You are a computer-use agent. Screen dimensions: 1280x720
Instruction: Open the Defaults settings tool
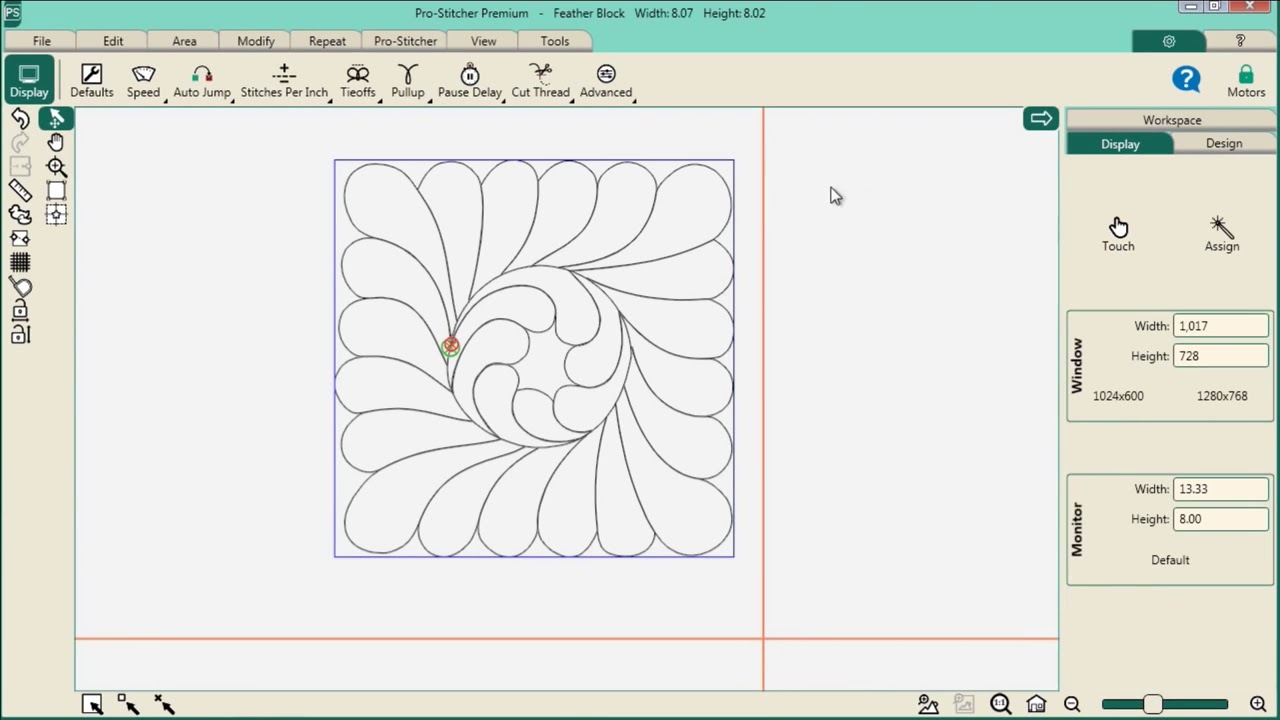(x=91, y=81)
